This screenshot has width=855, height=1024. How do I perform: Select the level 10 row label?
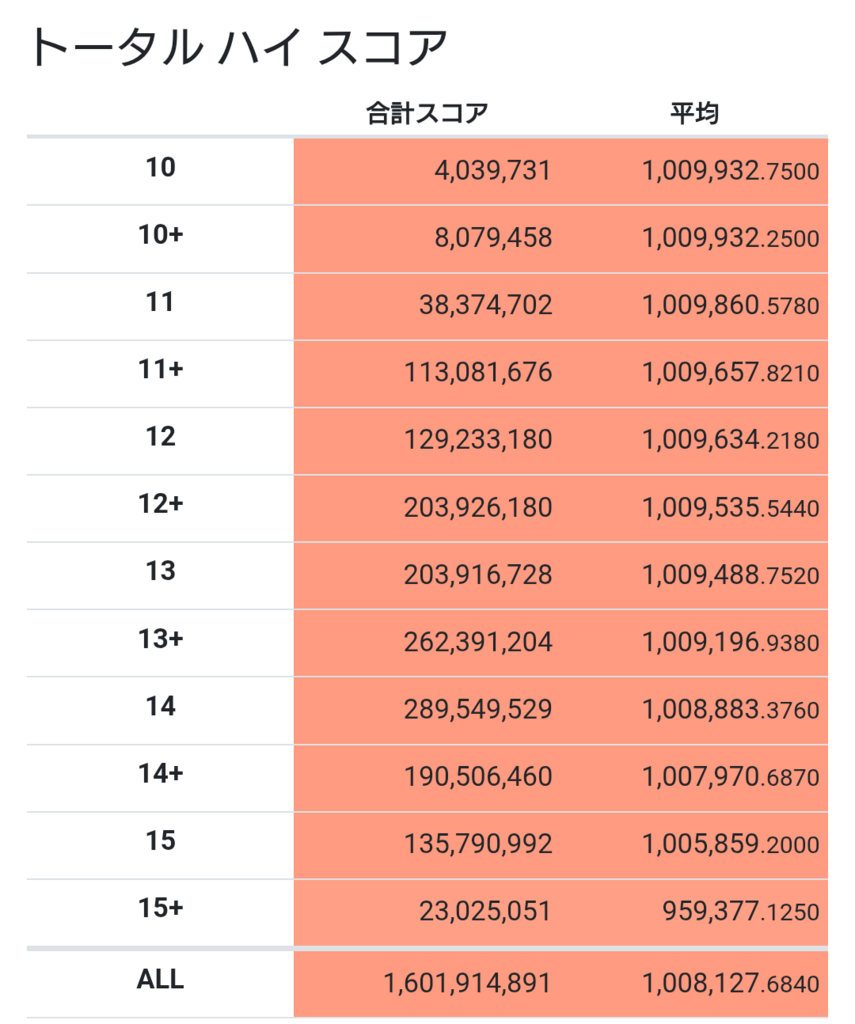coord(161,168)
